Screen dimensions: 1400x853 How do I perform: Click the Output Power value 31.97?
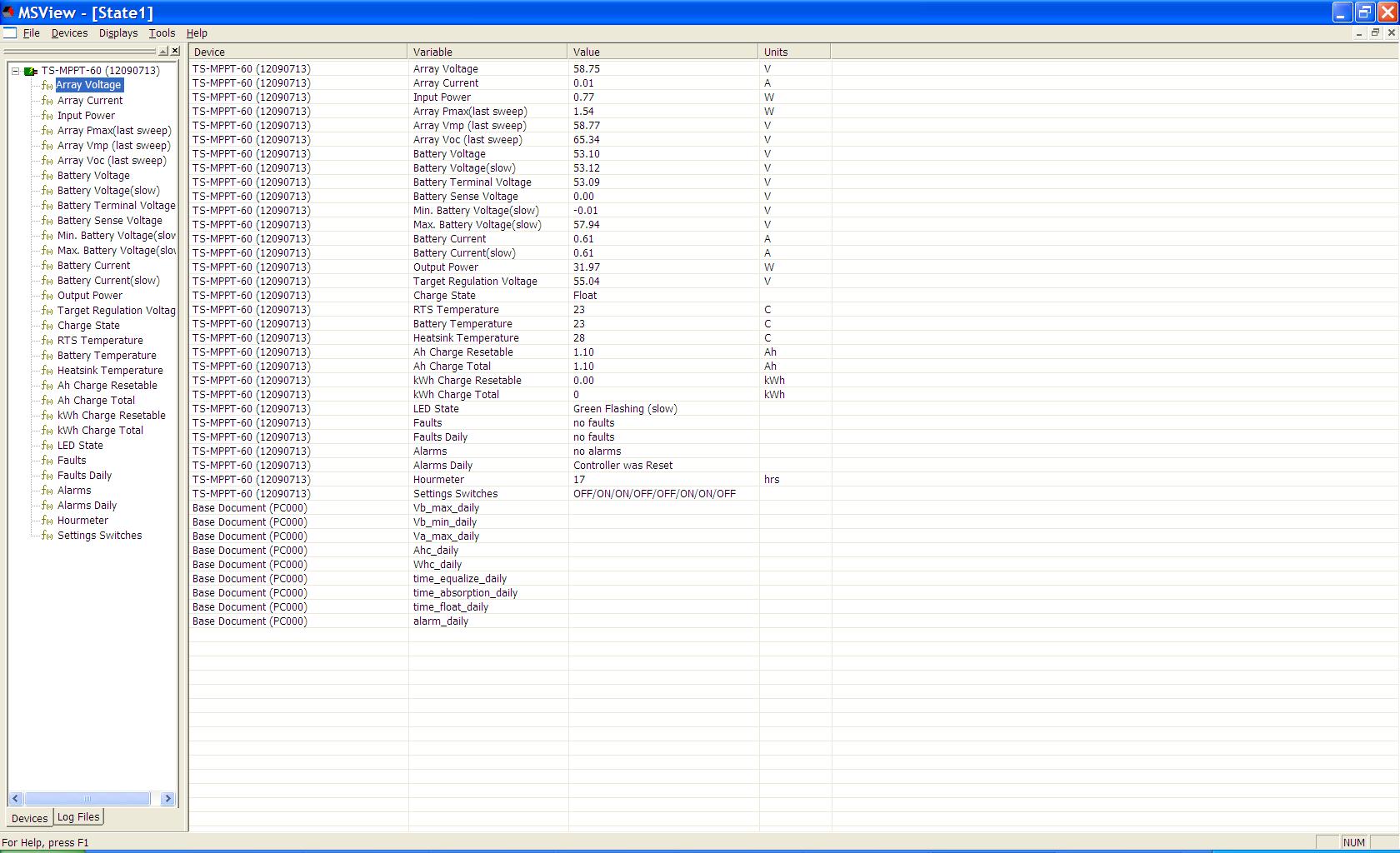point(587,267)
